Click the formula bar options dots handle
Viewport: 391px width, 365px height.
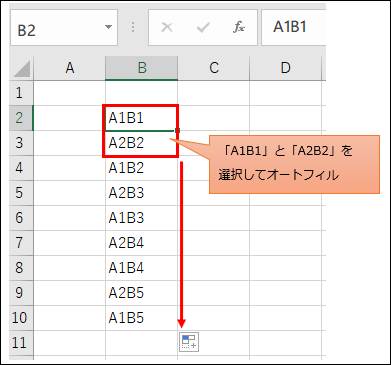tap(133, 27)
